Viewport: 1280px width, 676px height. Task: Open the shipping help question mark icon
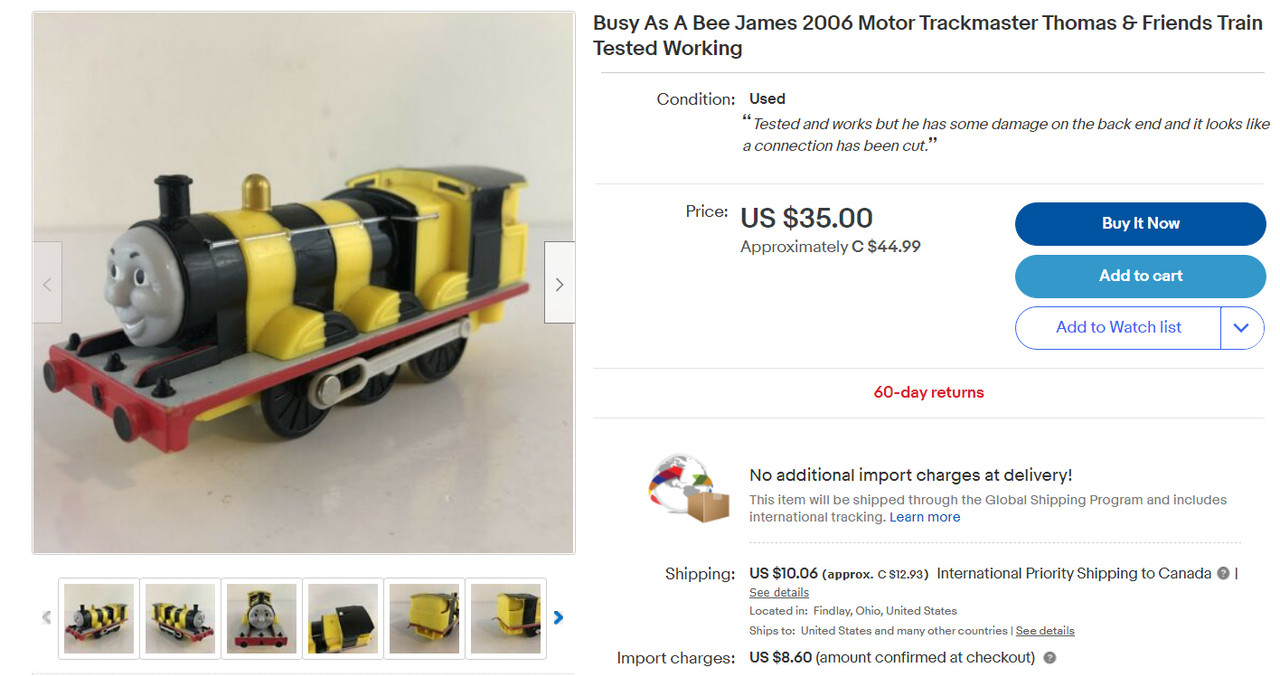pyautogui.click(x=1221, y=573)
